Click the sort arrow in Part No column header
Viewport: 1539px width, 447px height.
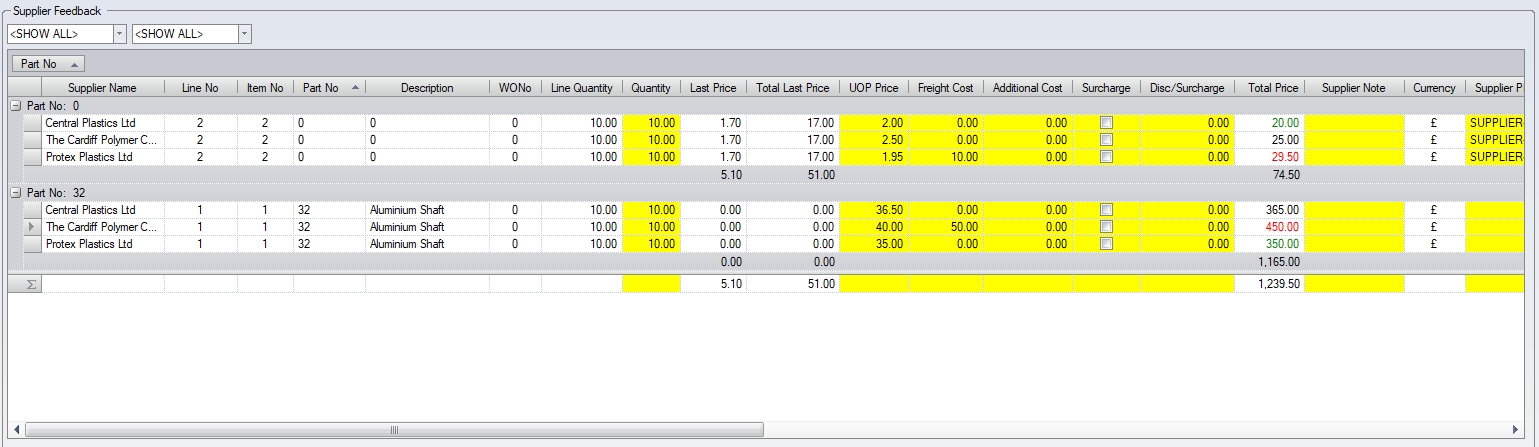tap(357, 88)
